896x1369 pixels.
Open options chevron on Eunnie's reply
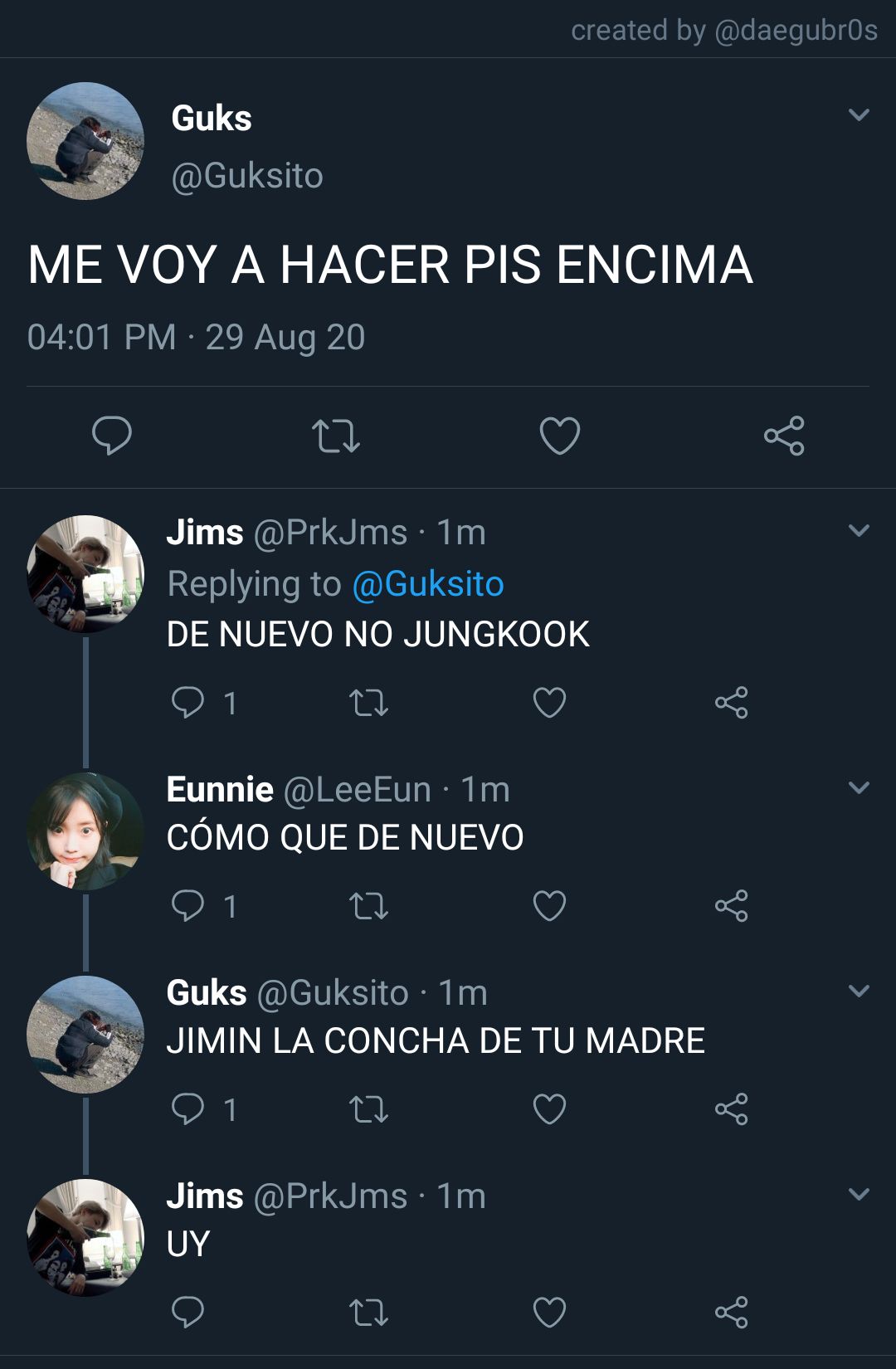859,787
